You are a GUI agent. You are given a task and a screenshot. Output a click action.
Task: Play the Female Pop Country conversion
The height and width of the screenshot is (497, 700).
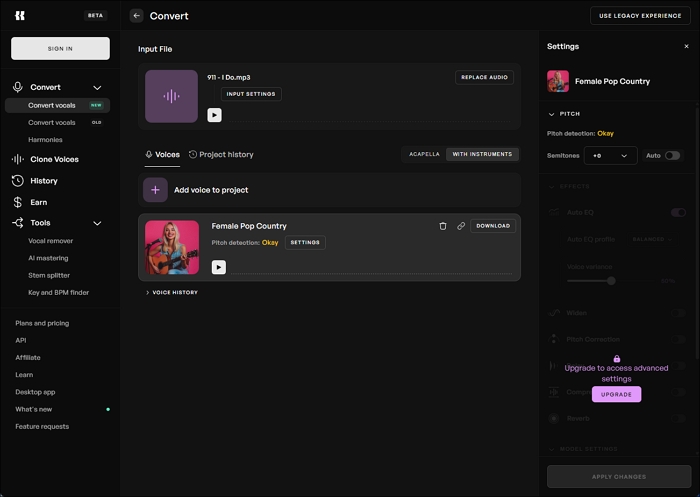click(x=219, y=267)
